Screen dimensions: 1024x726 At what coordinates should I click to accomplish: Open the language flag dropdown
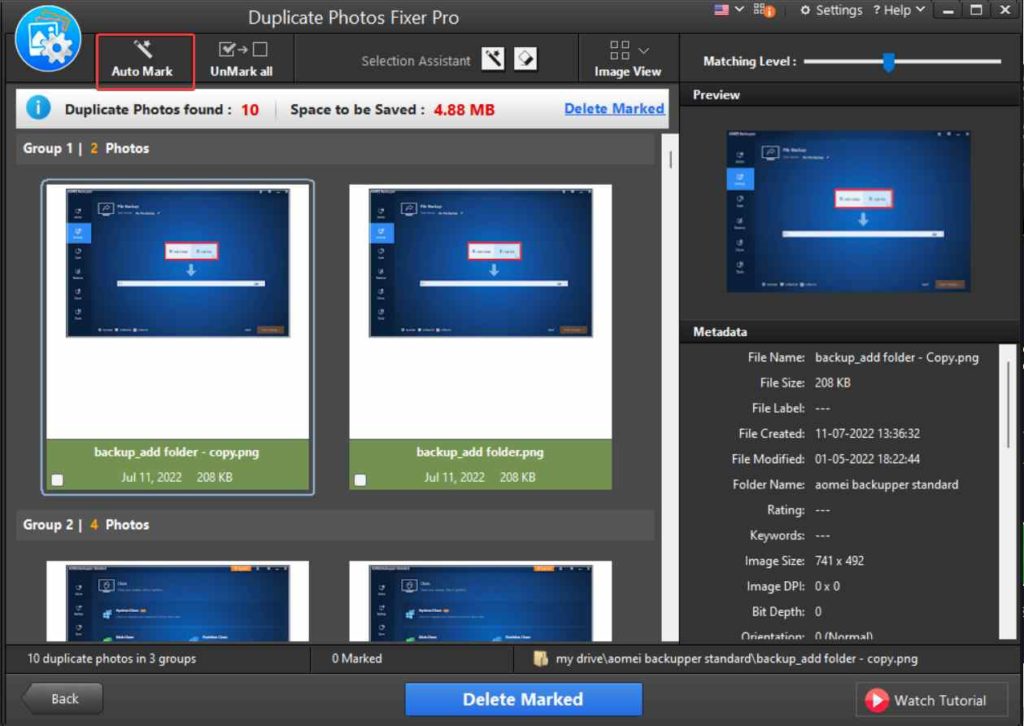point(729,10)
